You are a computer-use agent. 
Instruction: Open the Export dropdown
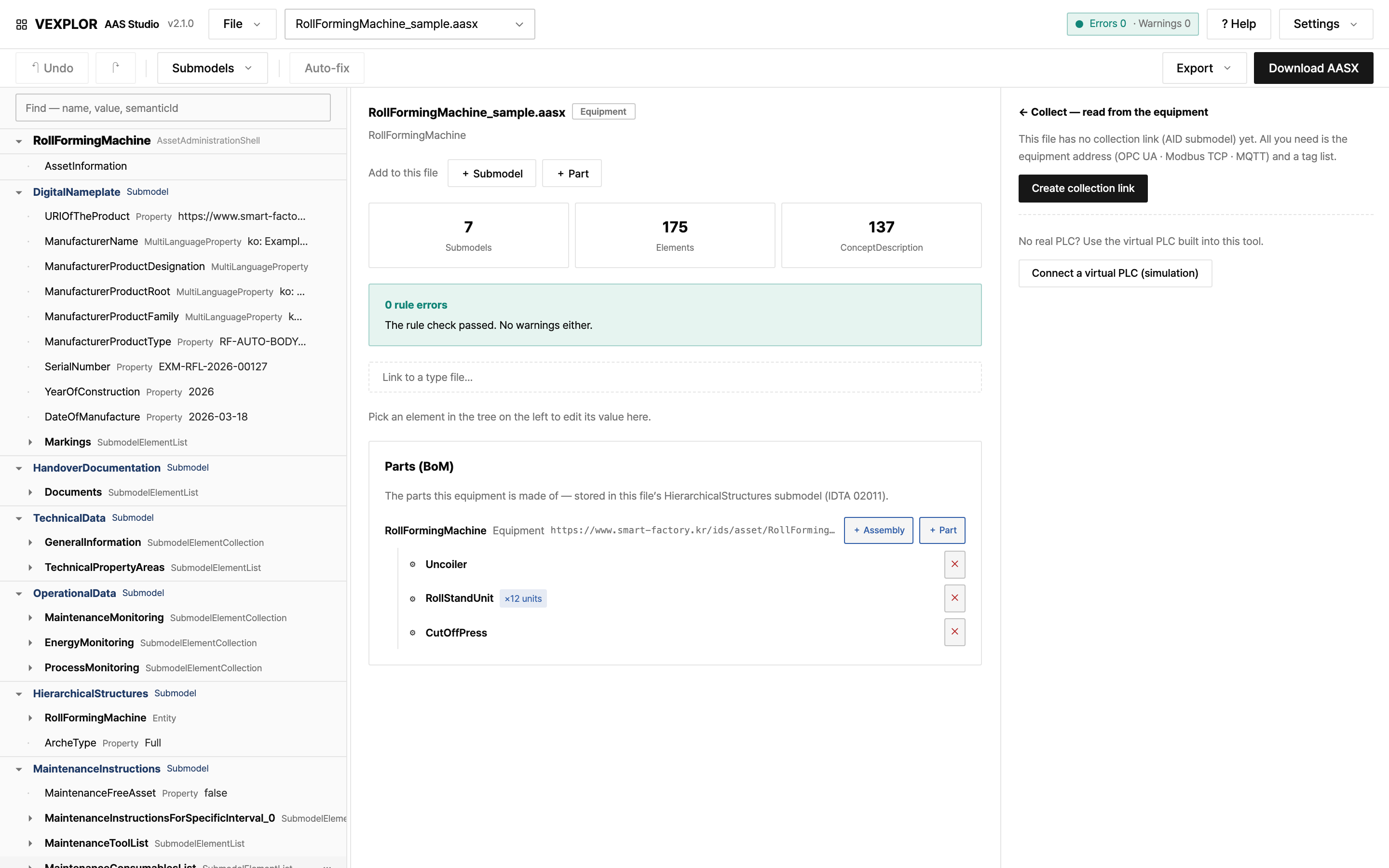point(1204,68)
